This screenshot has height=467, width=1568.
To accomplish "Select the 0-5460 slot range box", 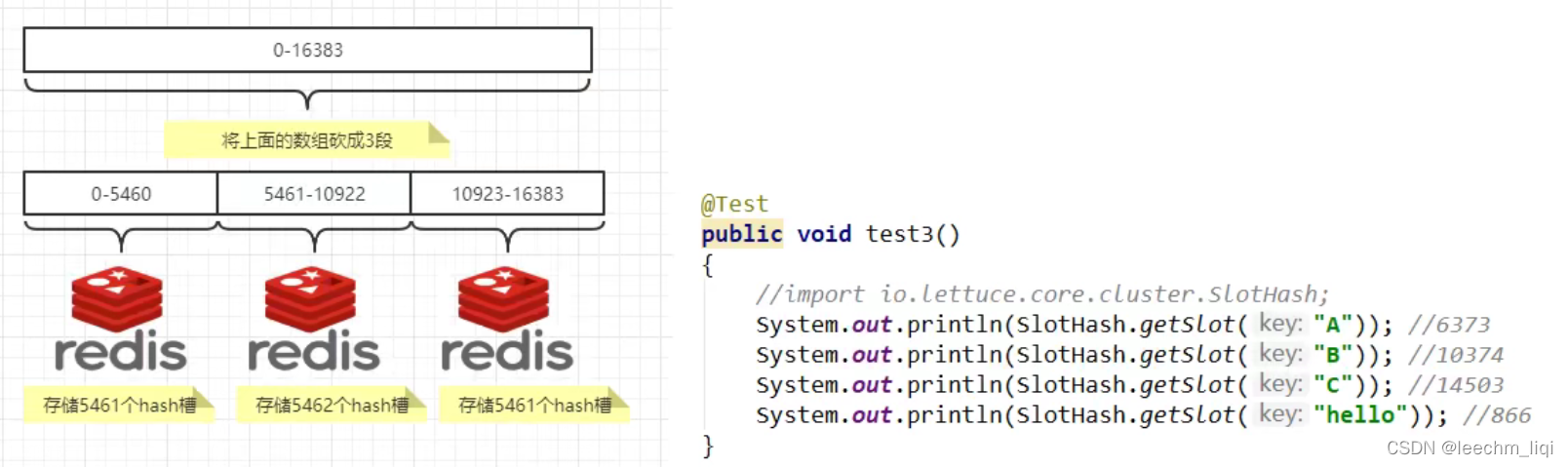I will coord(121,193).
